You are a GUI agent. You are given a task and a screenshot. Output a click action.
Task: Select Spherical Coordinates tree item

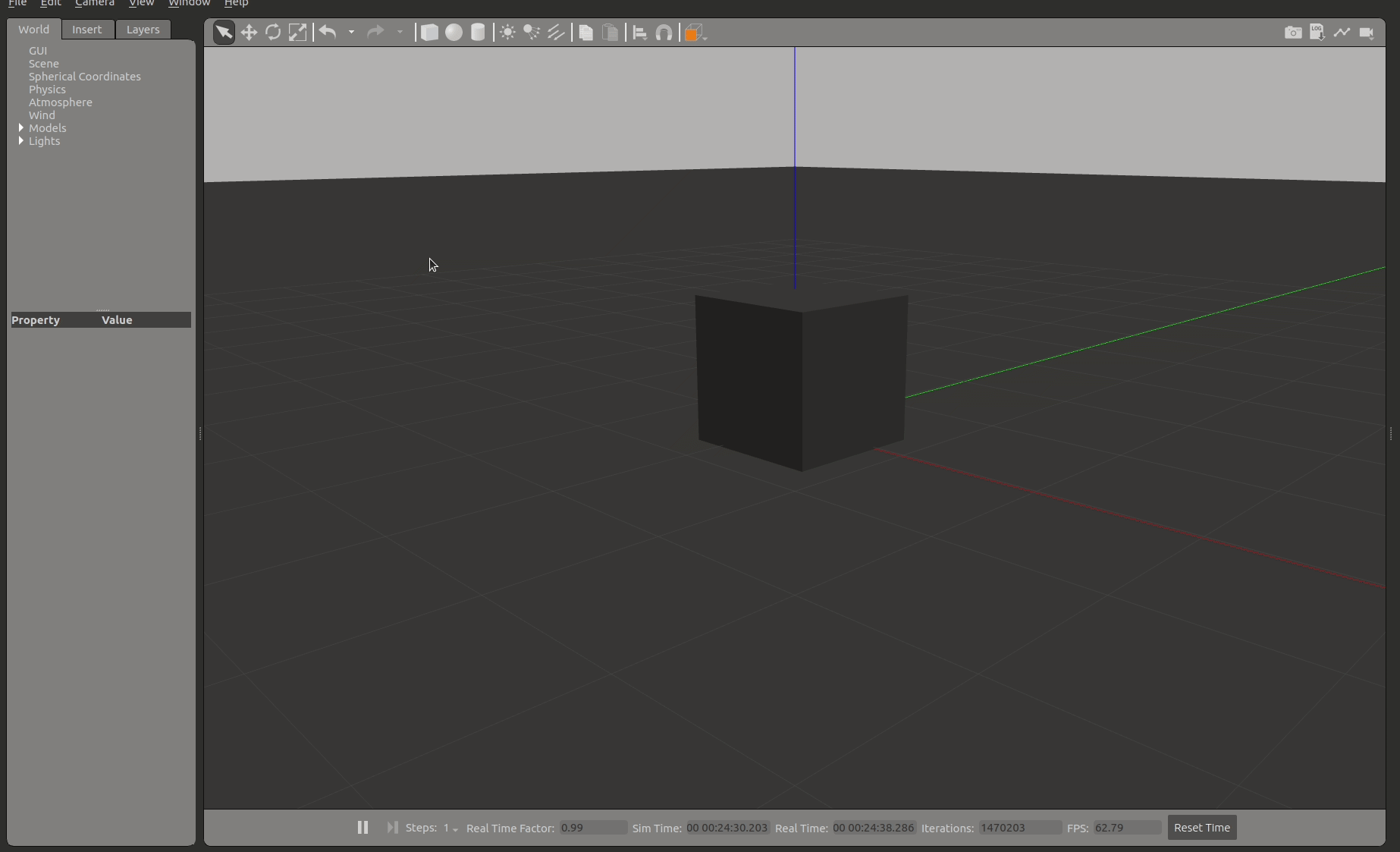85,77
